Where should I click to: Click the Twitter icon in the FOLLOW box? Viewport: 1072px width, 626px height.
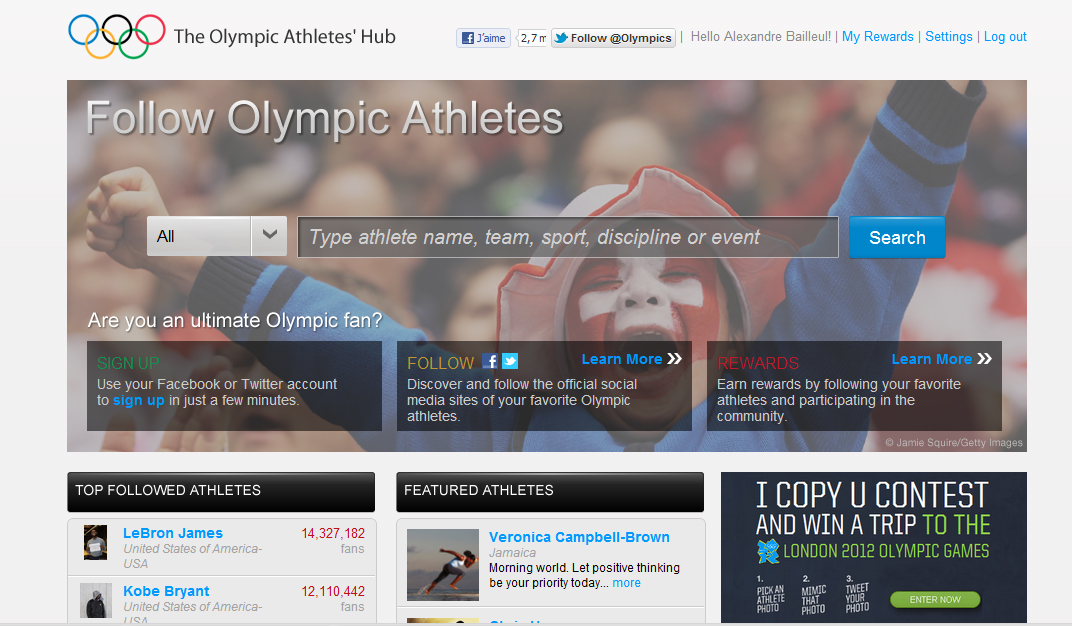pos(510,362)
